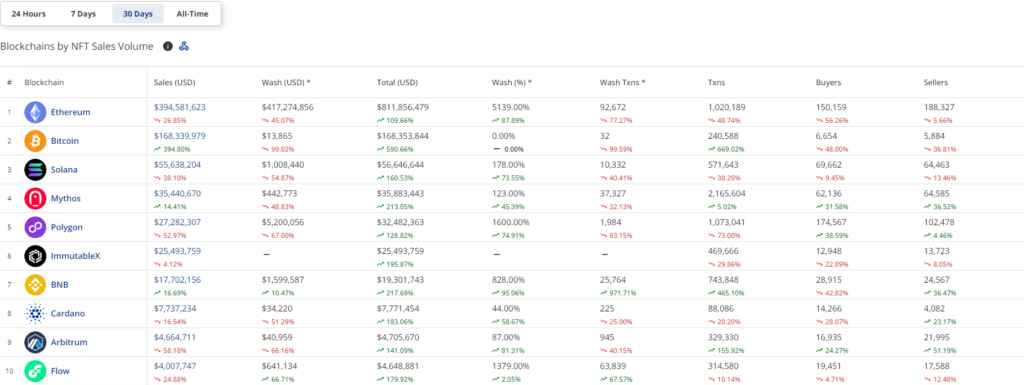
Task: Sort by Total (USD) column header
Action: point(397,83)
